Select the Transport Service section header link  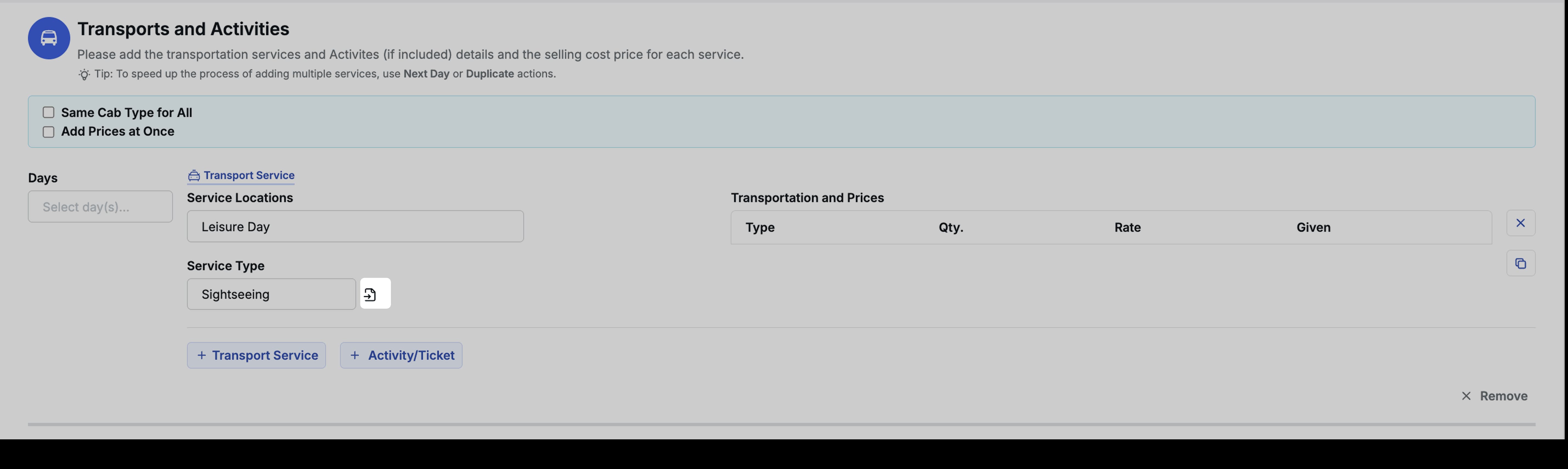(248, 175)
